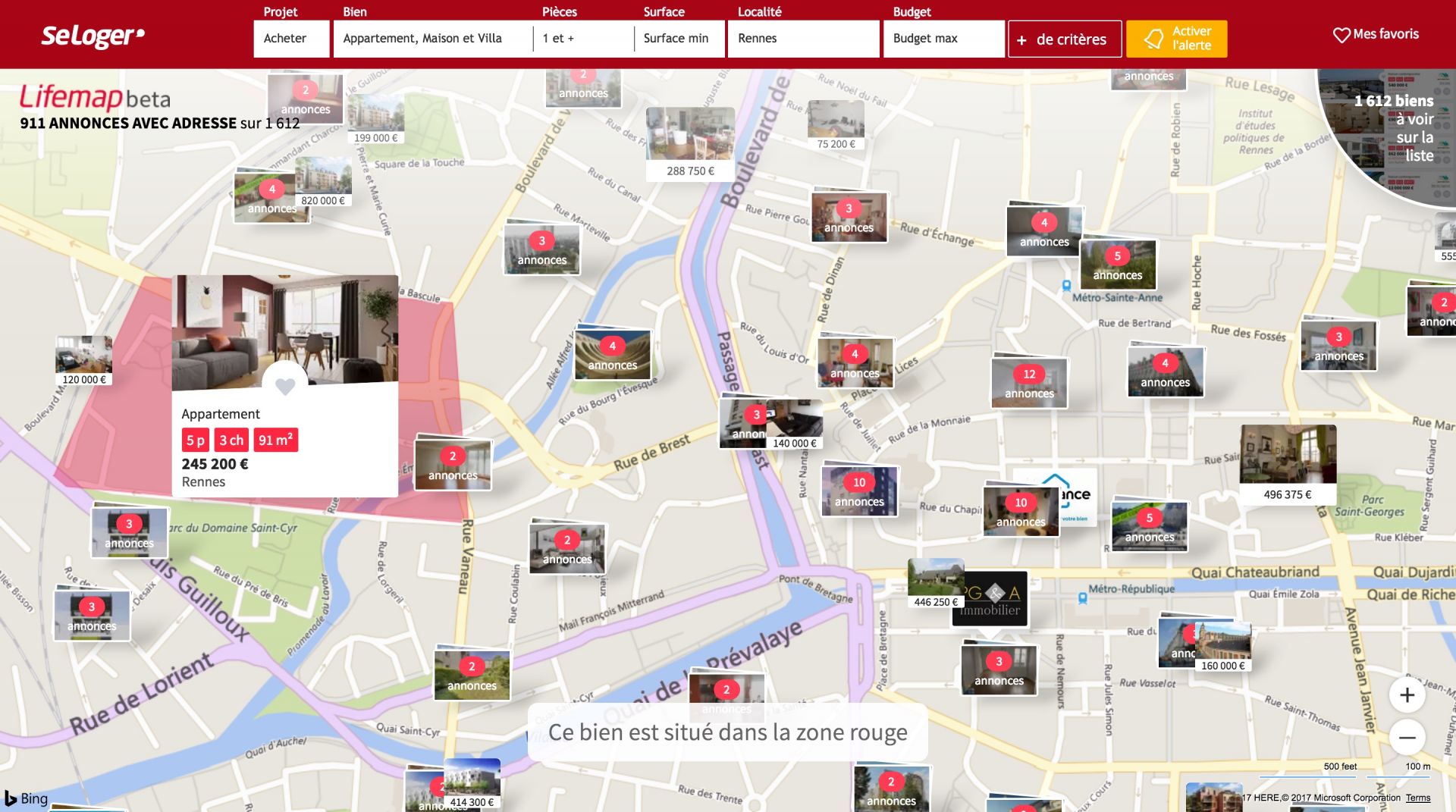Open the 140 000 € listing marker
Viewport: 1456px width, 812px height.
click(x=794, y=425)
